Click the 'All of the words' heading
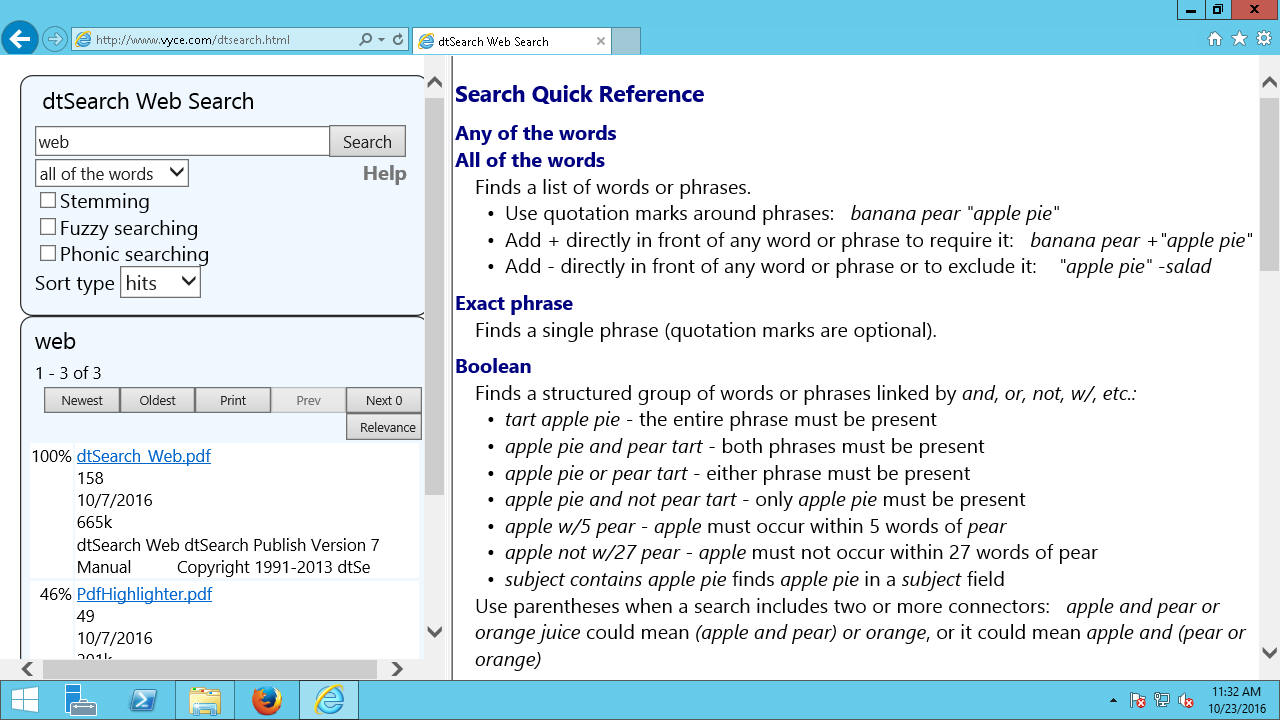The width and height of the screenshot is (1280, 720). point(530,160)
